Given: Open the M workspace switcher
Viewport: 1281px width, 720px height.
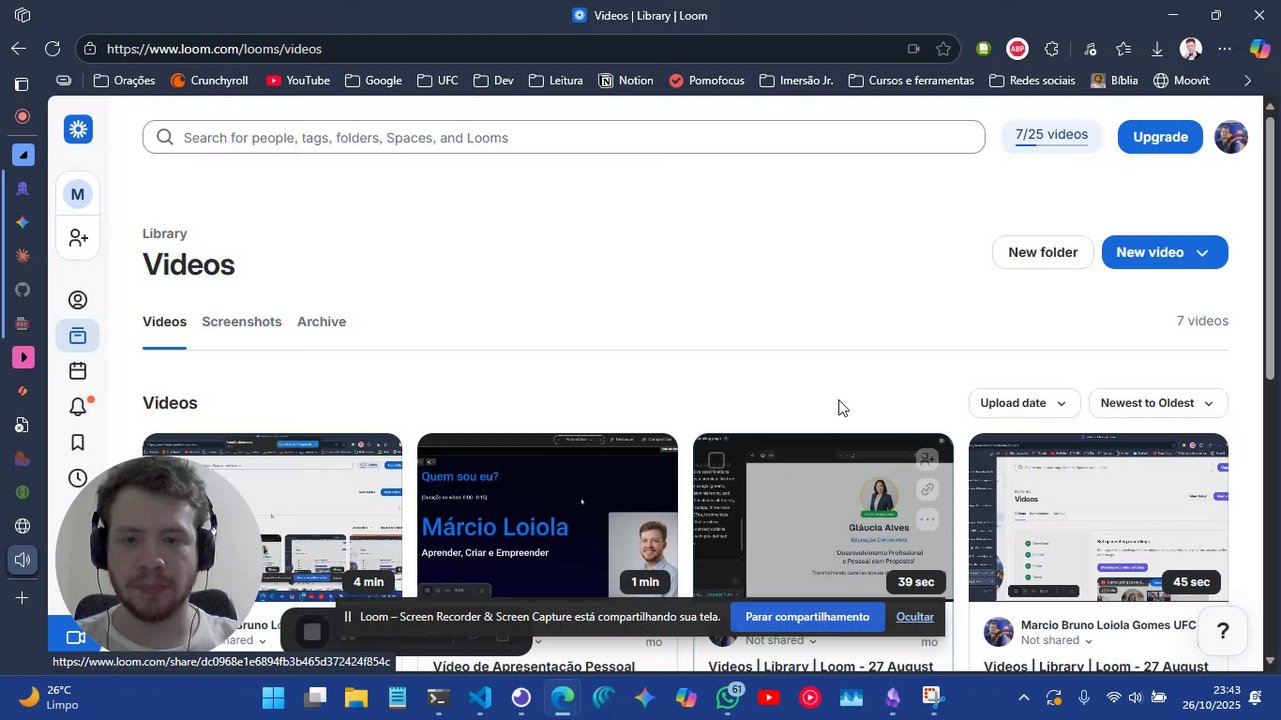Looking at the screenshot, I should (x=78, y=194).
